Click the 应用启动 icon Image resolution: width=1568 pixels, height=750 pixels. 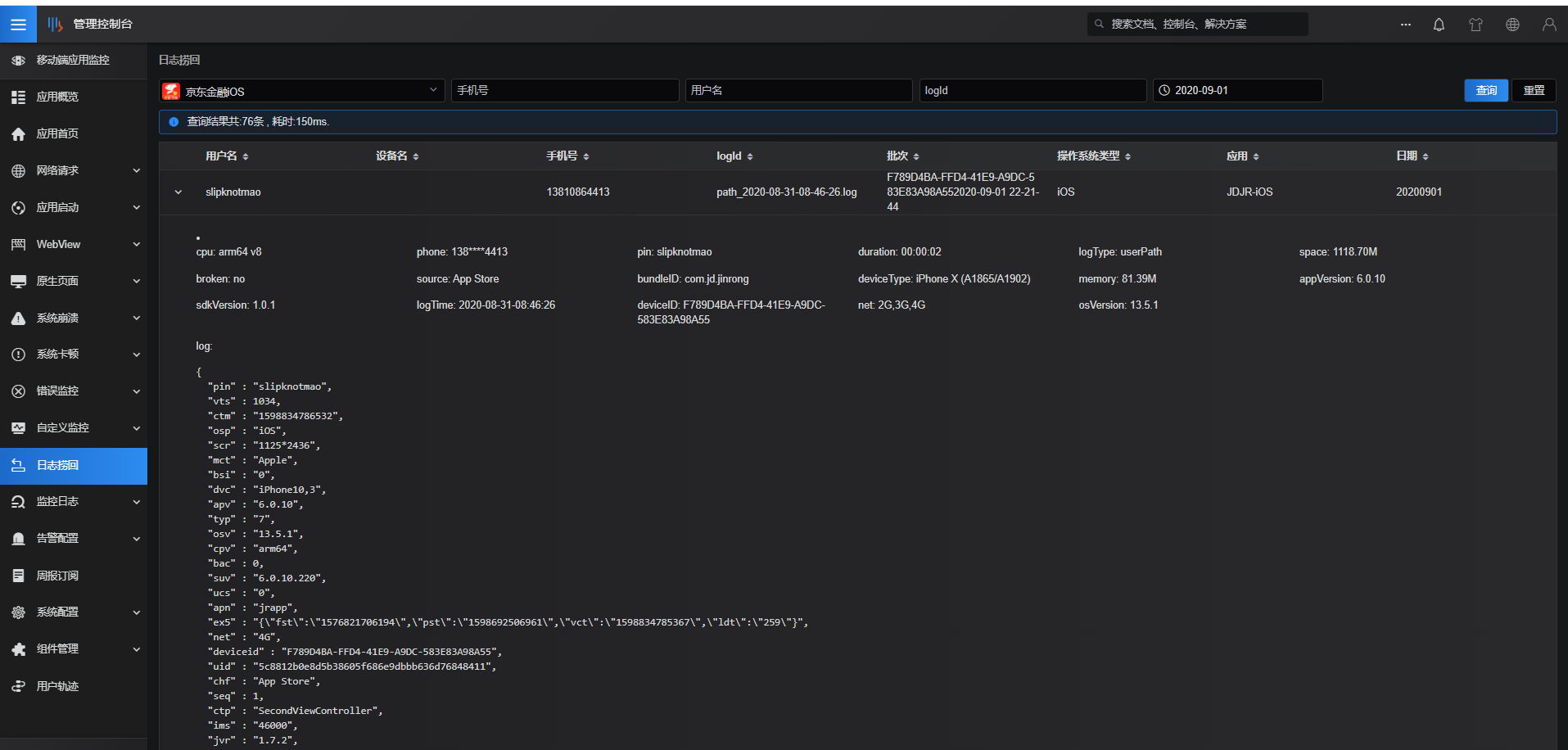click(18, 208)
